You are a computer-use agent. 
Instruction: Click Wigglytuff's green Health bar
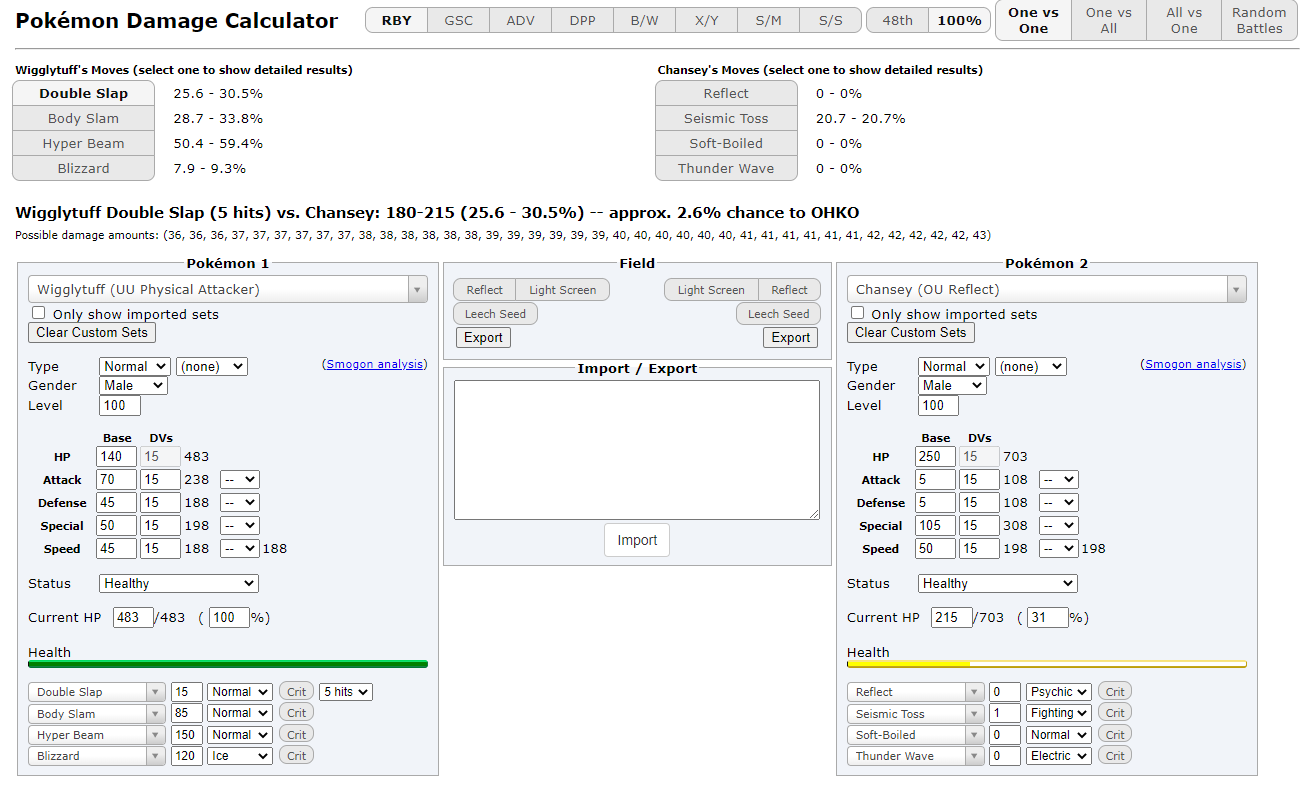click(228, 663)
